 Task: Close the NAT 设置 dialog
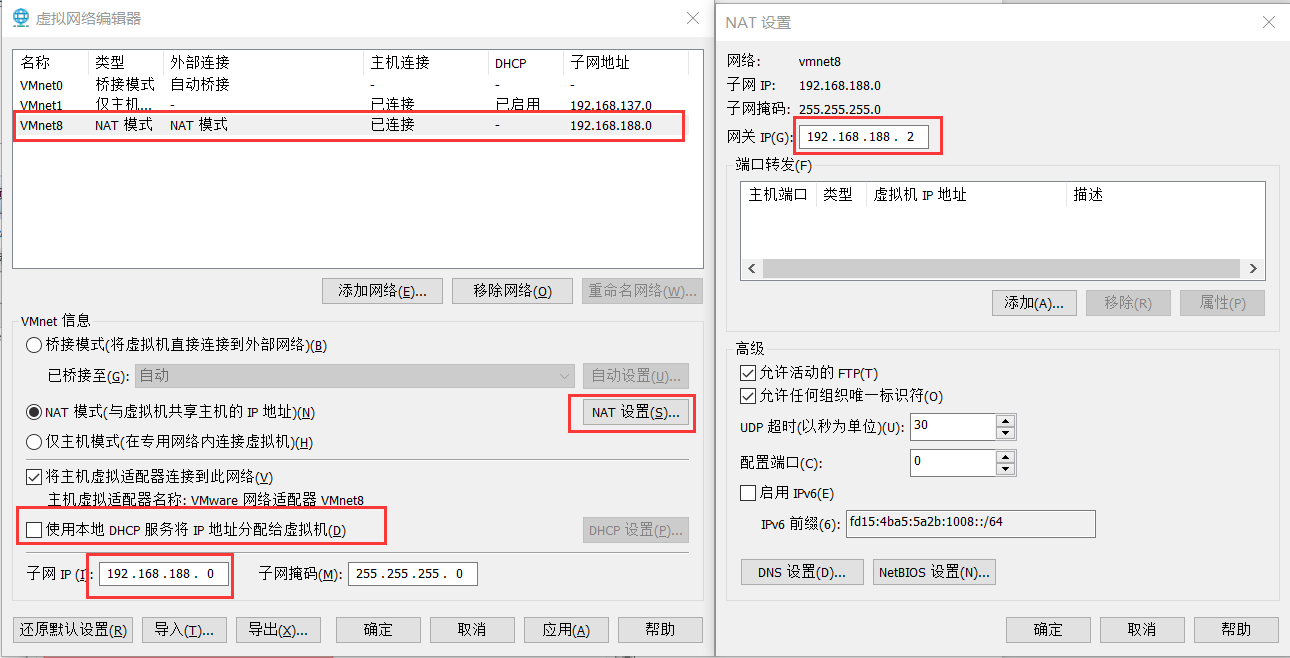pyautogui.click(x=1268, y=22)
